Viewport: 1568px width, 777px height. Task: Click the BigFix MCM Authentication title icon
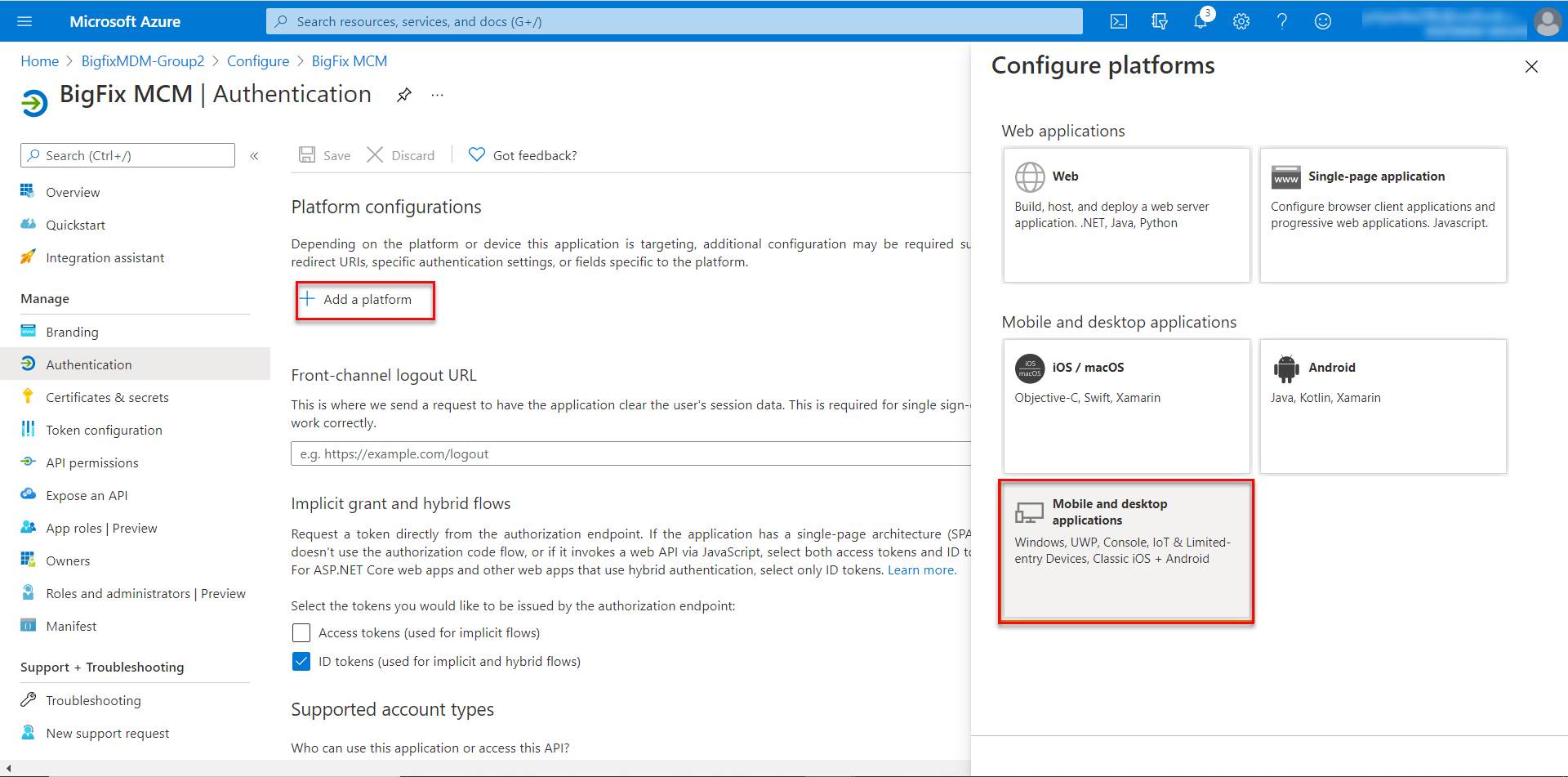tap(34, 103)
